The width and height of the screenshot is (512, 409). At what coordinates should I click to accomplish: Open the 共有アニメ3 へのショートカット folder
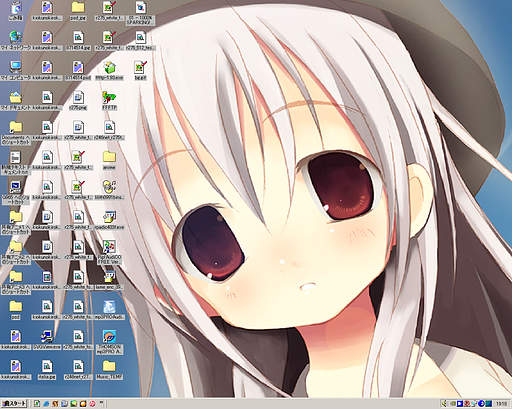(16, 282)
